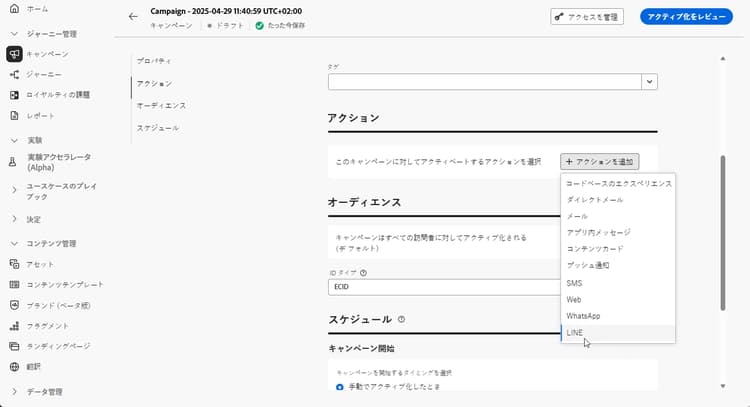
Task: Jump to オーディエンス section tab
Action: click(x=161, y=105)
